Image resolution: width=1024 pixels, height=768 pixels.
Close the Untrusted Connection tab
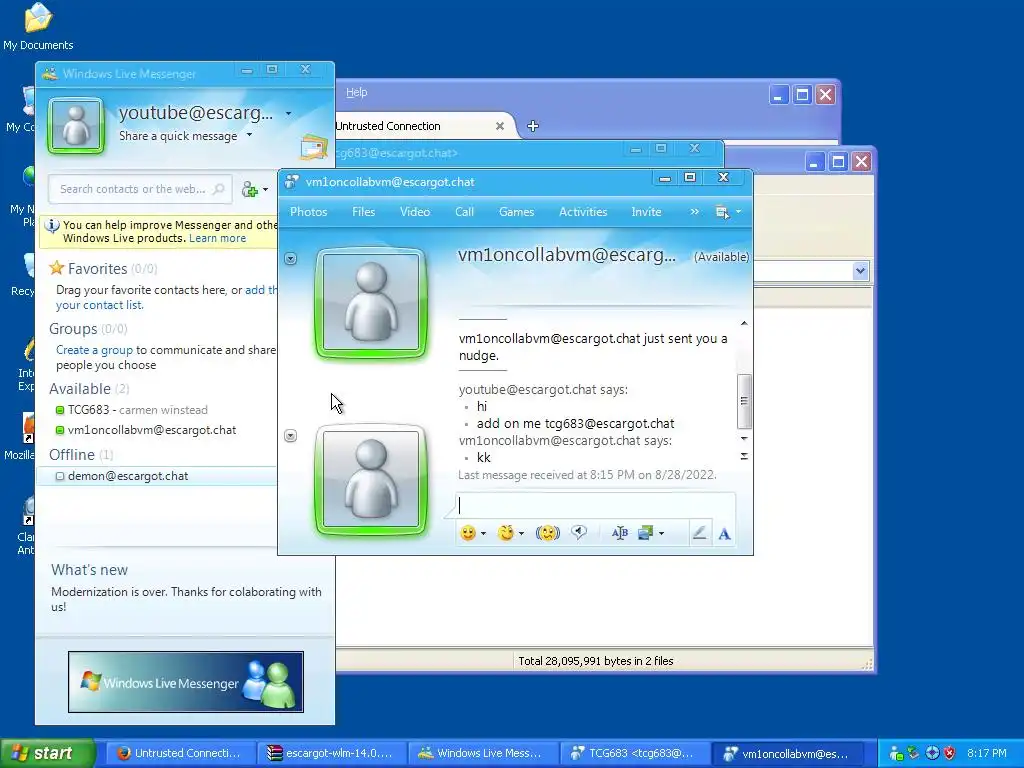point(500,126)
